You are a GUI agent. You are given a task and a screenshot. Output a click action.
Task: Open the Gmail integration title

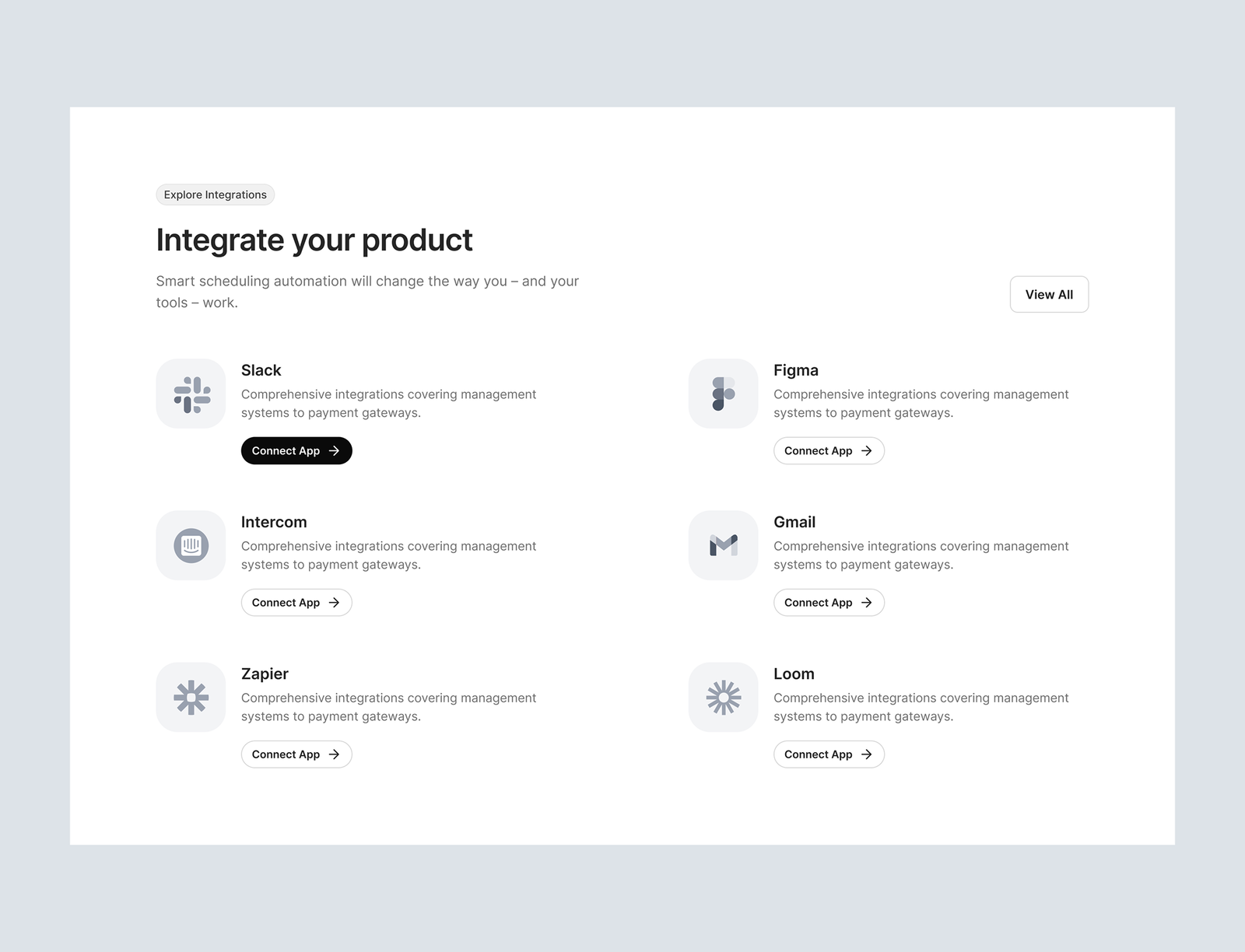point(794,522)
